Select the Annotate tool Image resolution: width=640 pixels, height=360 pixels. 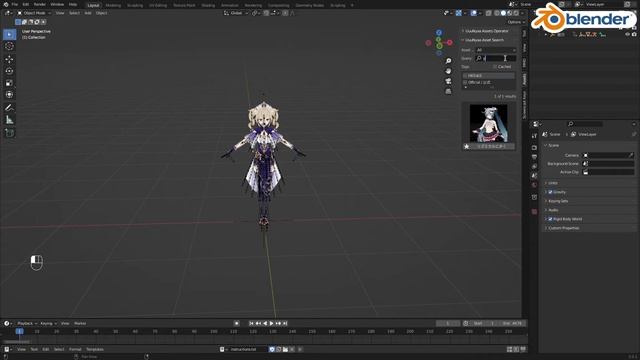(x=9, y=108)
